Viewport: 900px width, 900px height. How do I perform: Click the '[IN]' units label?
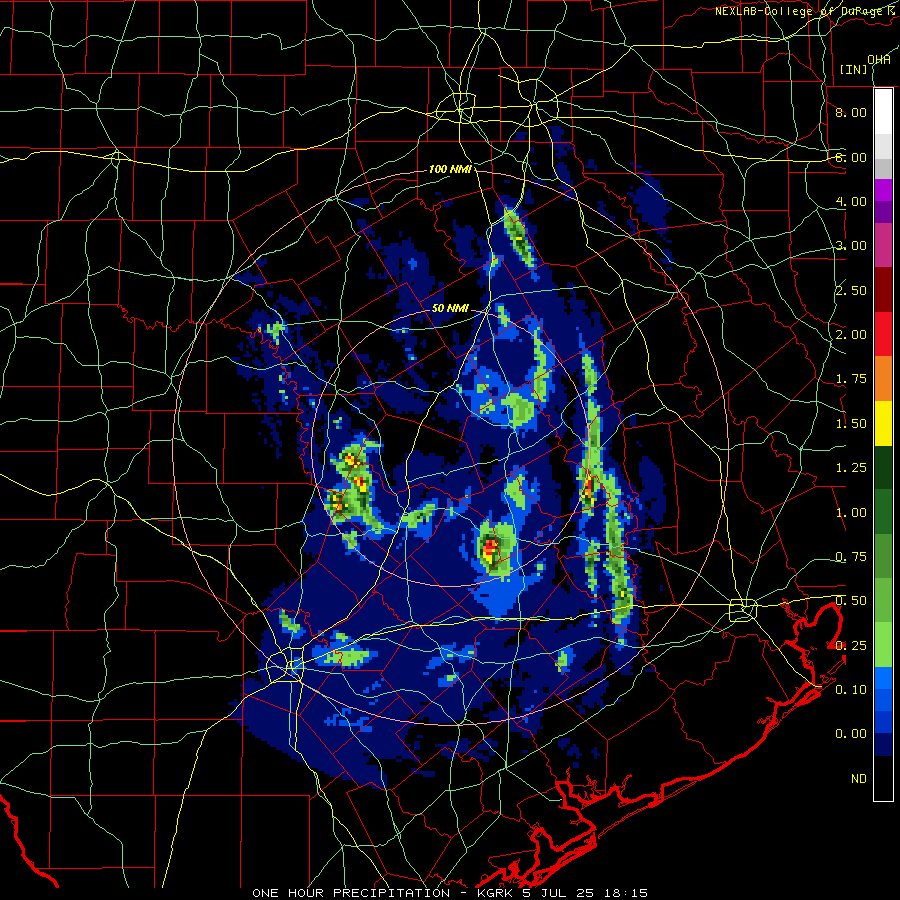click(x=854, y=69)
